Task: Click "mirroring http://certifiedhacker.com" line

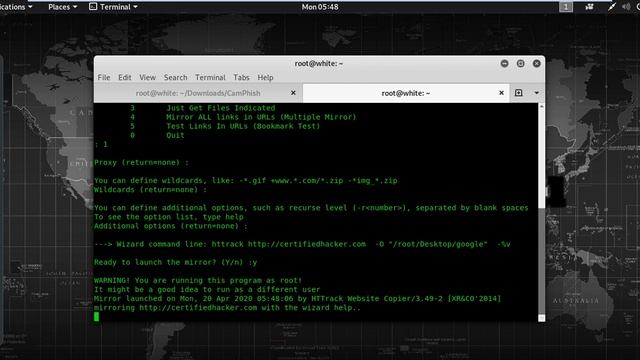Action: 227,308
